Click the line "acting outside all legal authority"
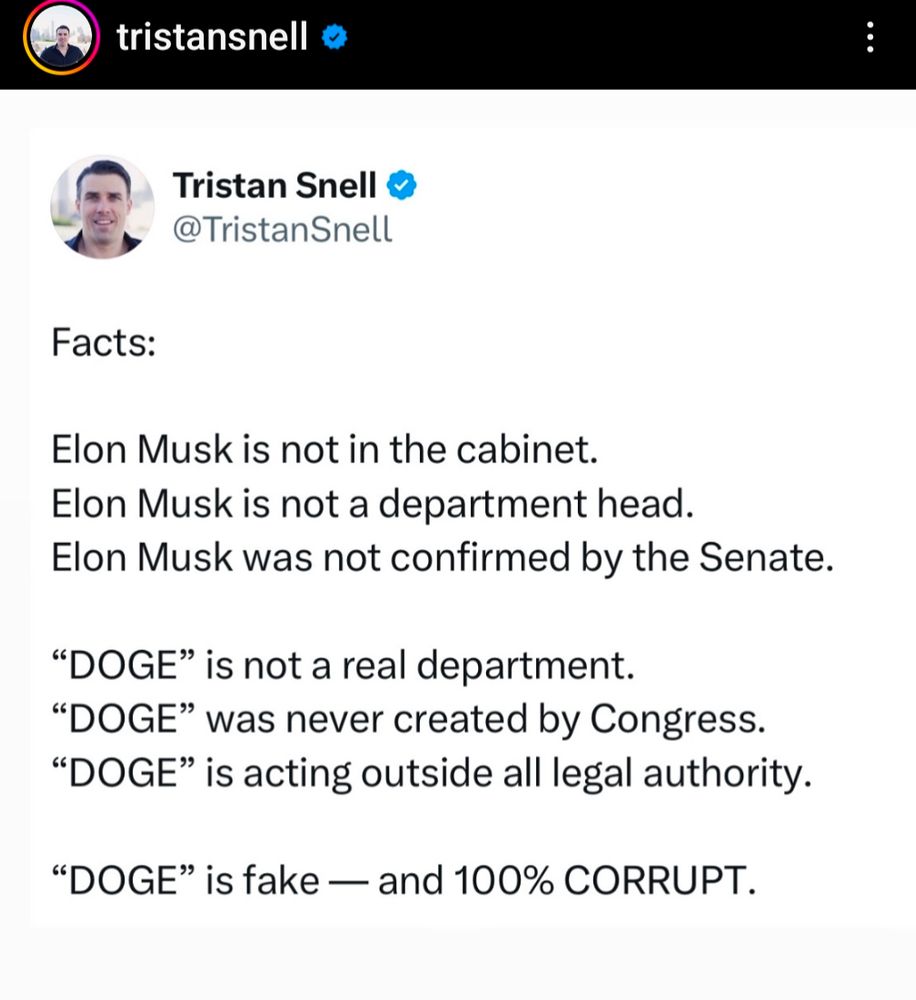 [x=432, y=773]
